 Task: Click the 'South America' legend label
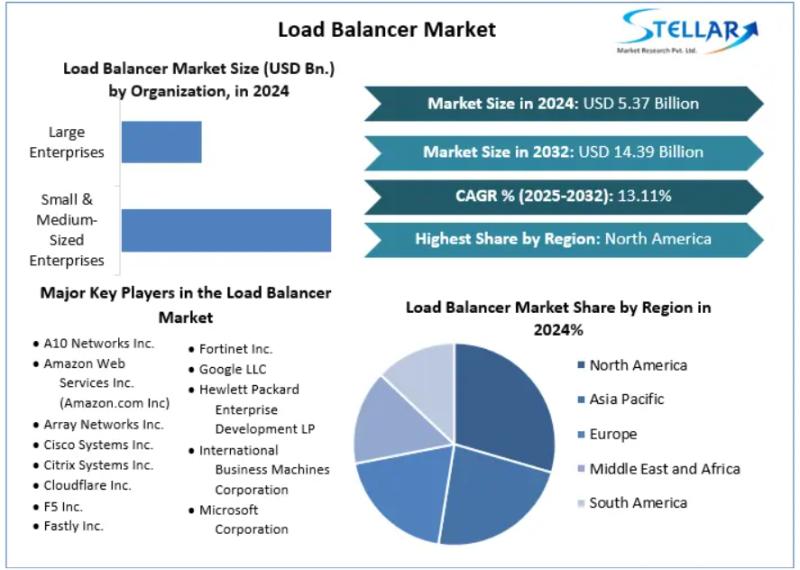638,503
